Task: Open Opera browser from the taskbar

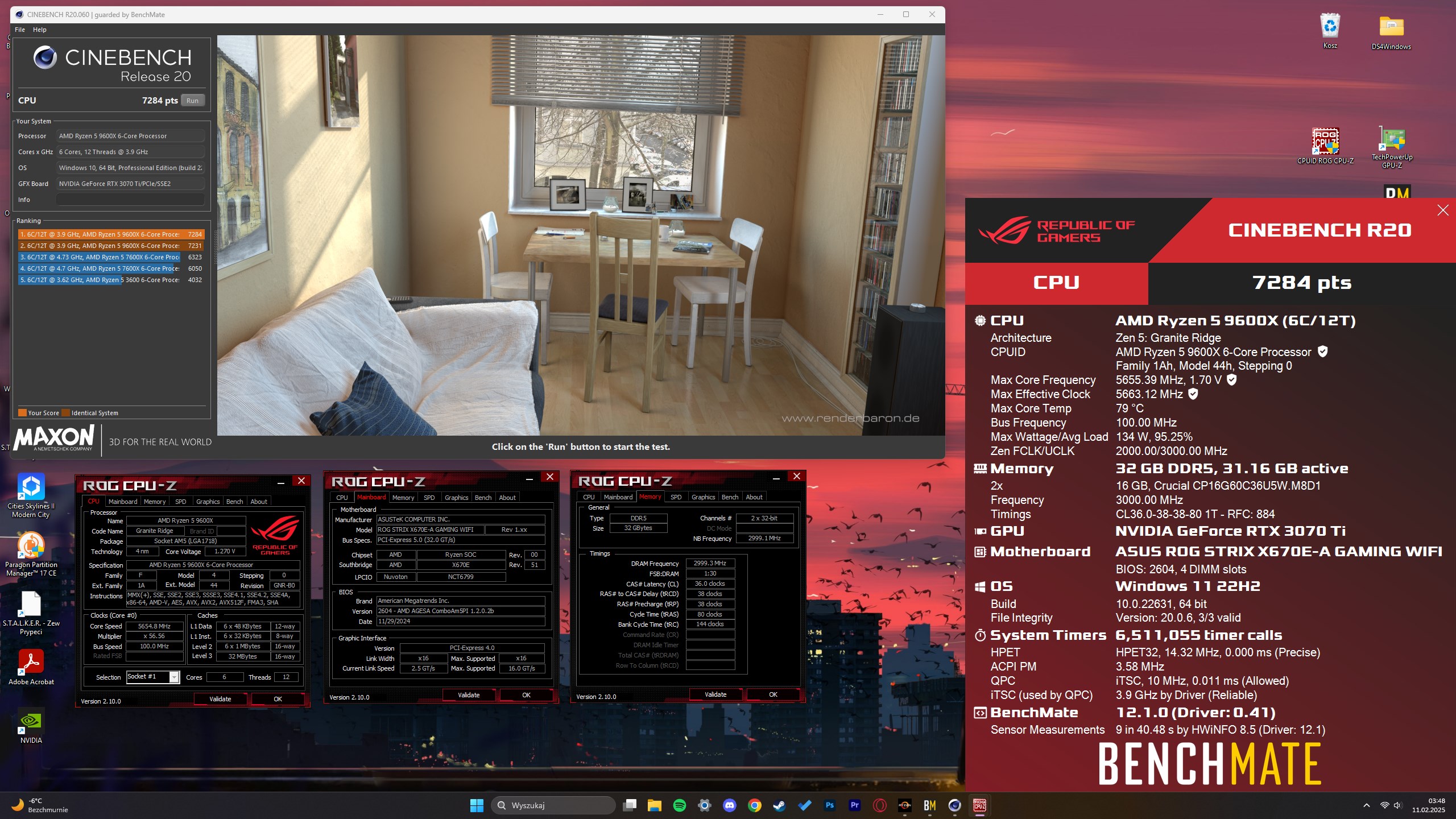Action: click(879, 805)
